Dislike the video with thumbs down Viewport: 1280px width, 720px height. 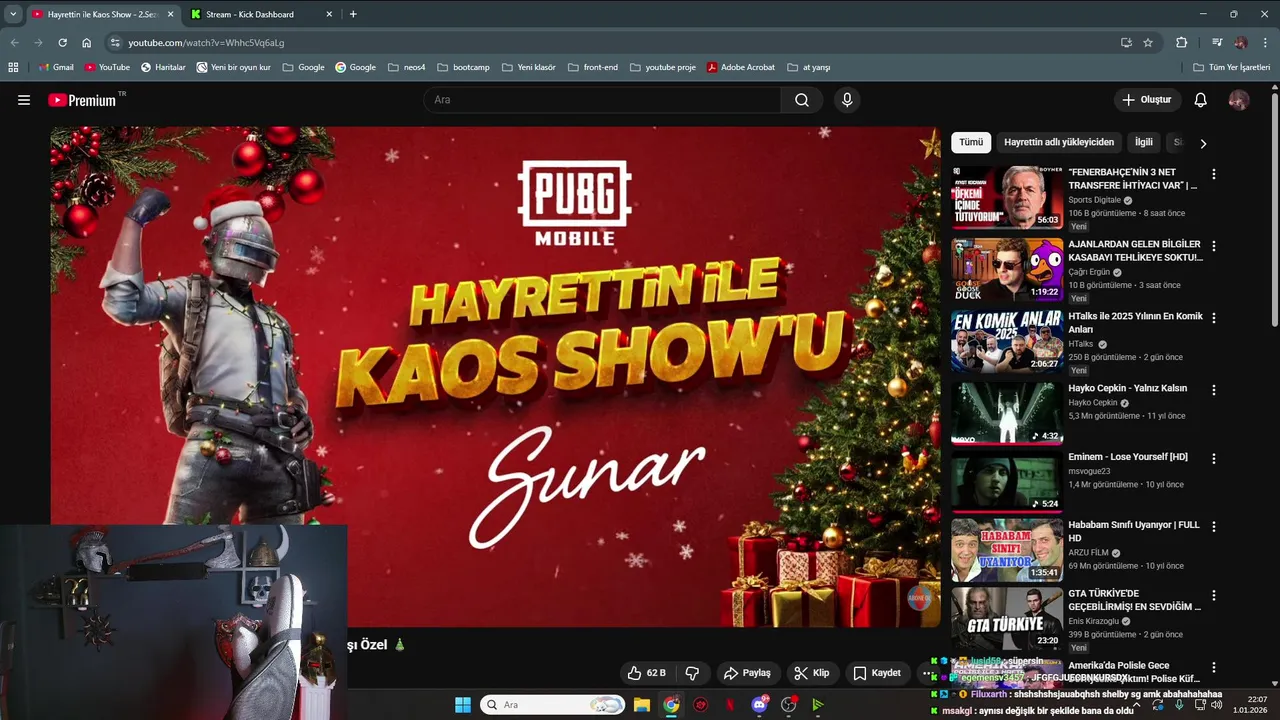click(x=692, y=673)
